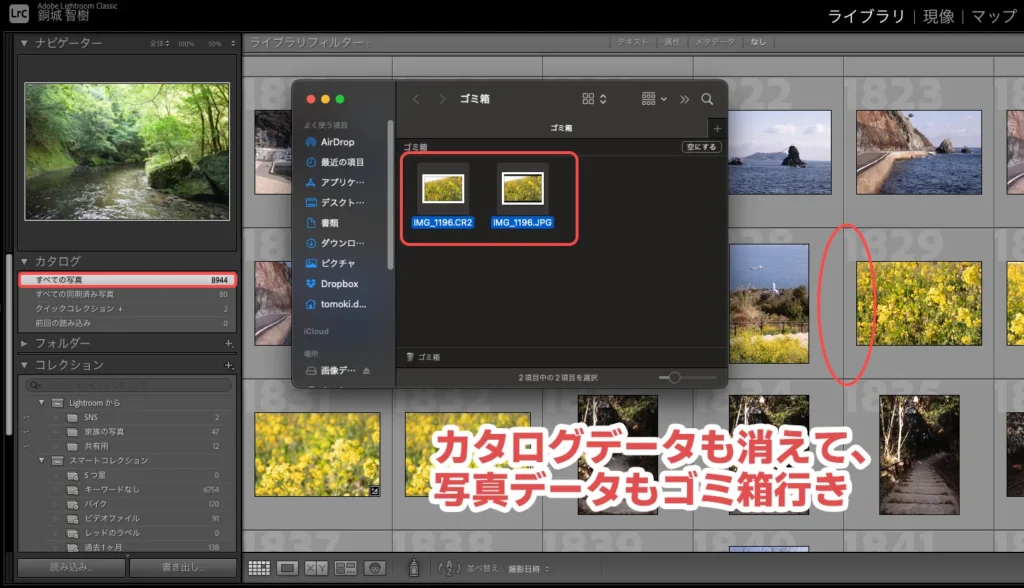Activate Survey view from the toolbar
This screenshot has height=588, width=1024.
pyautogui.click(x=345, y=568)
